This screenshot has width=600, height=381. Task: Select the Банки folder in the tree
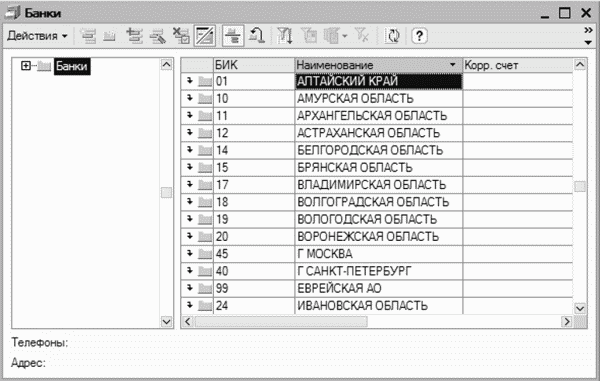[72, 66]
